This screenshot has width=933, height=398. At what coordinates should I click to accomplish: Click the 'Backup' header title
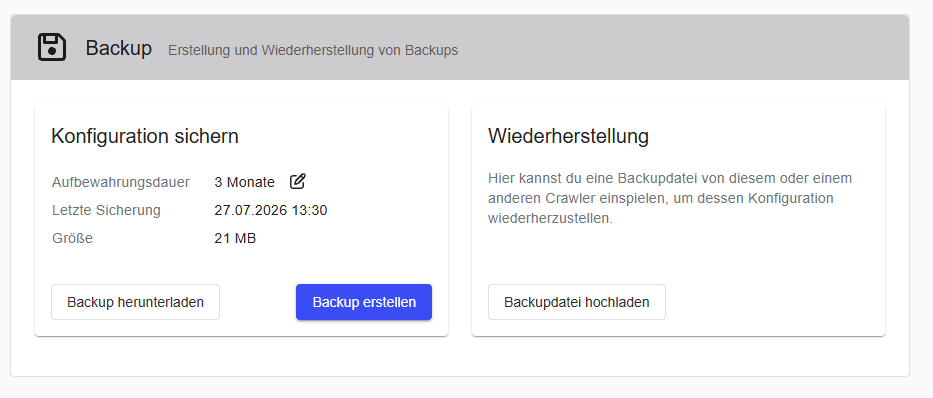(x=118, y=48)
